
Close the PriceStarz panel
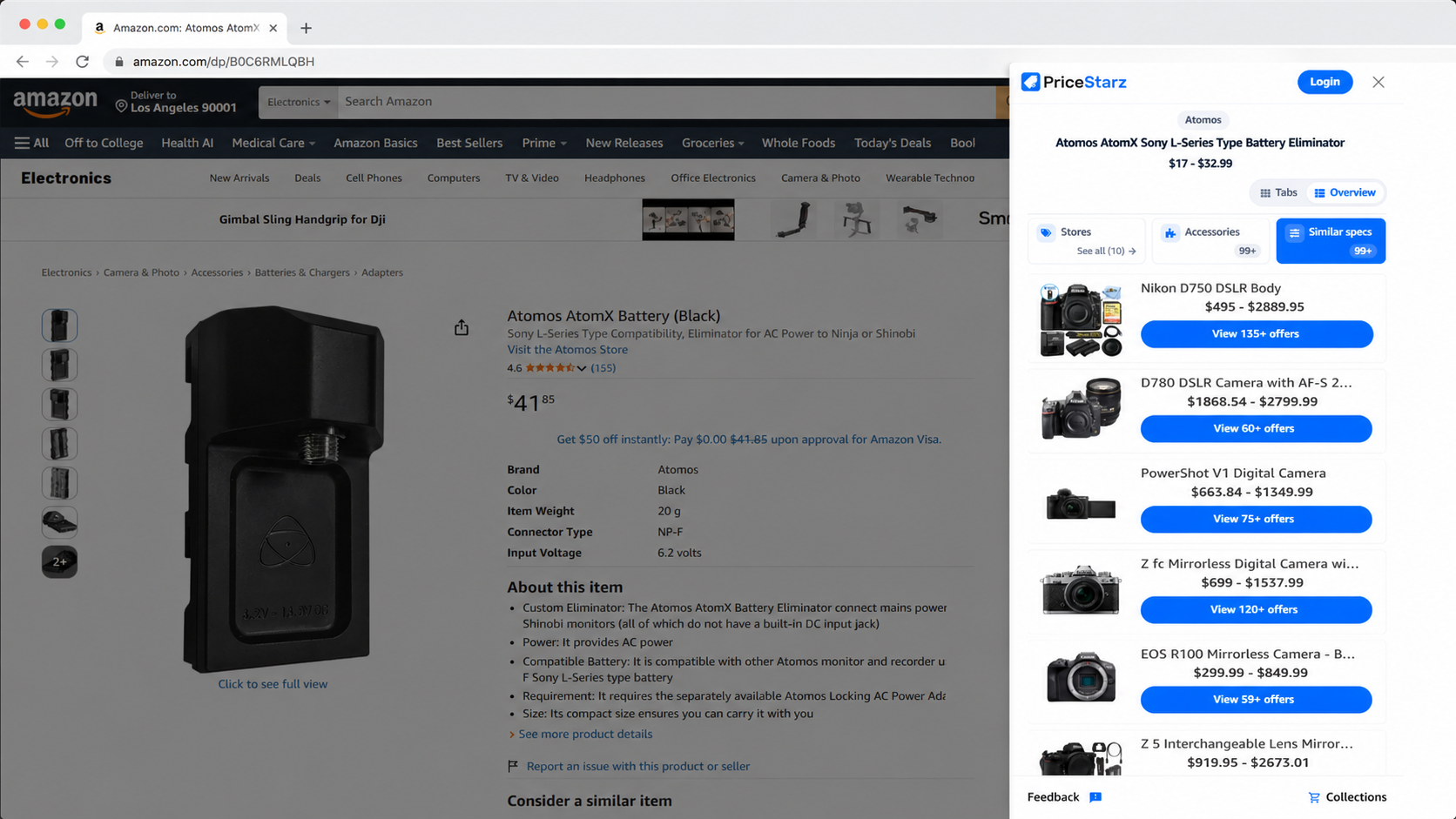[1378, 82]
